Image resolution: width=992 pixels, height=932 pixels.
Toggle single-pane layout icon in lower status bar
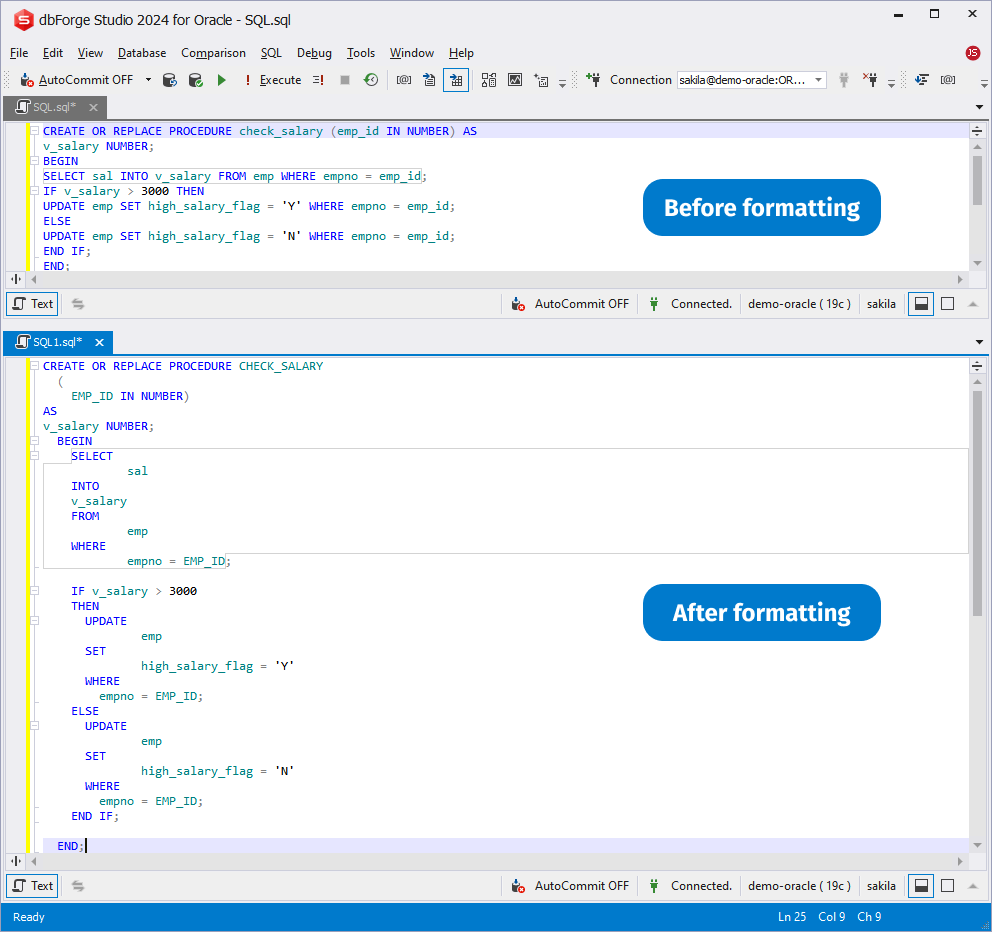(x=947, y=886)
